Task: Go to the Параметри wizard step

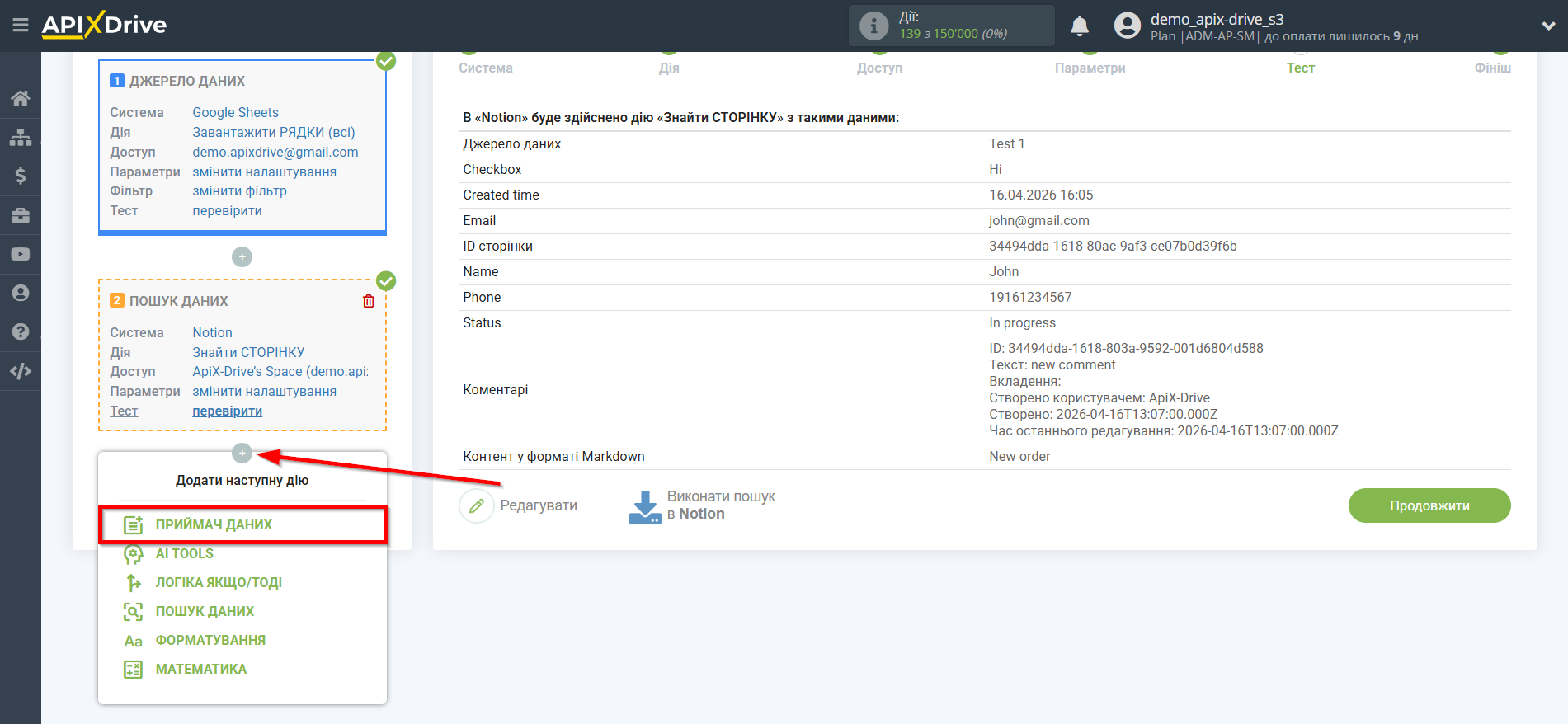Action: (1090, 68)
